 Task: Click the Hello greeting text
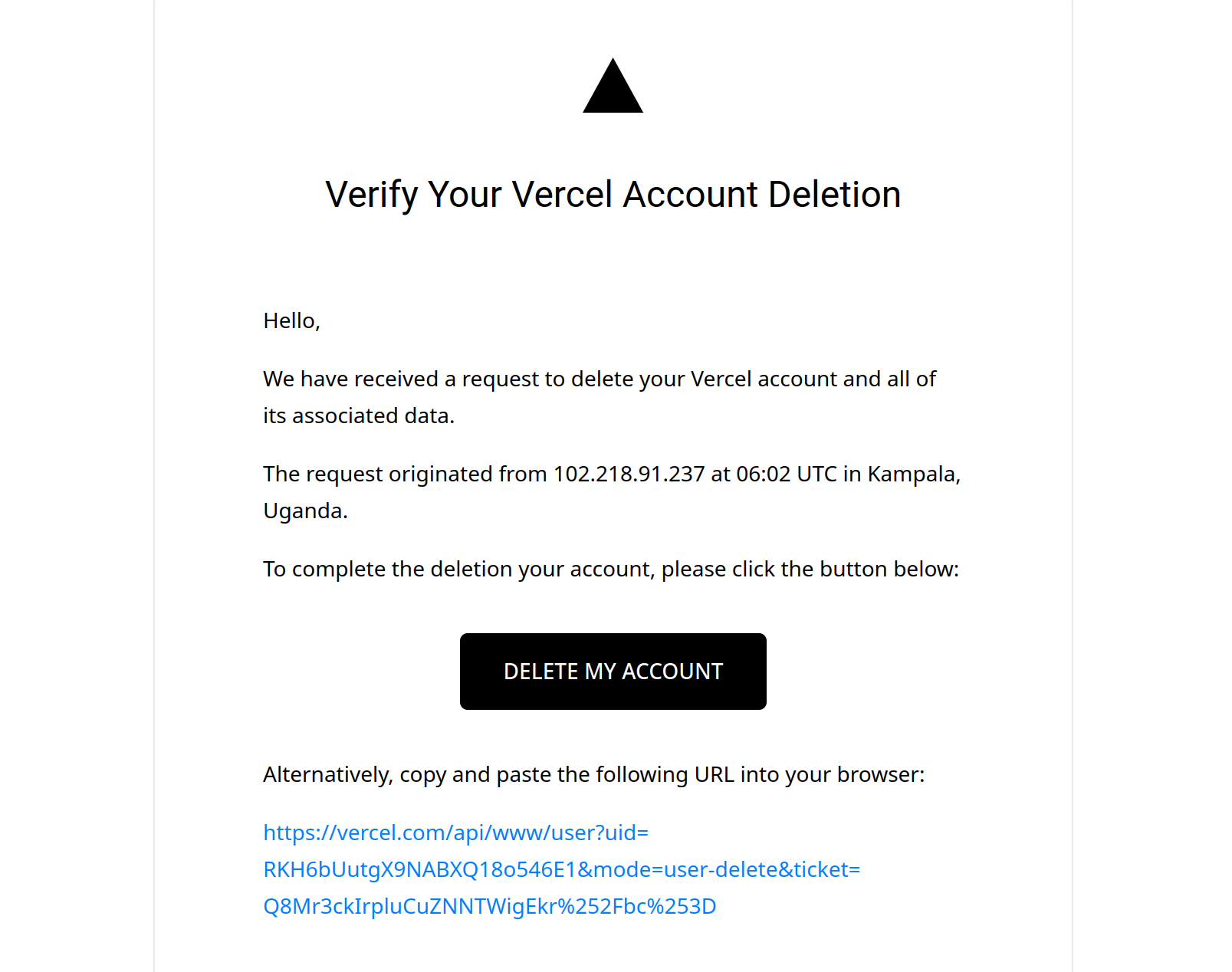point(292,320)
